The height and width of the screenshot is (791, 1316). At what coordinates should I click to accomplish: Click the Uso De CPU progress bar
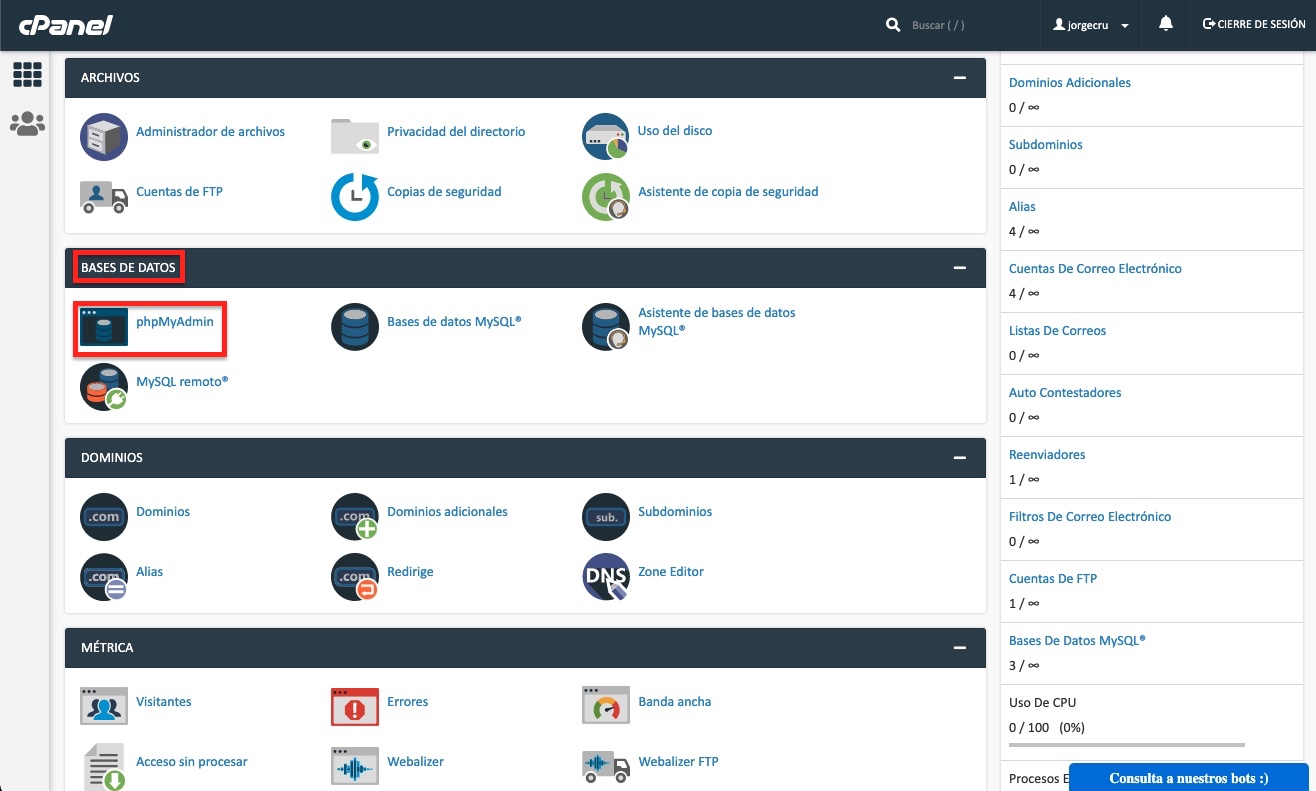tap(1125, 744)
